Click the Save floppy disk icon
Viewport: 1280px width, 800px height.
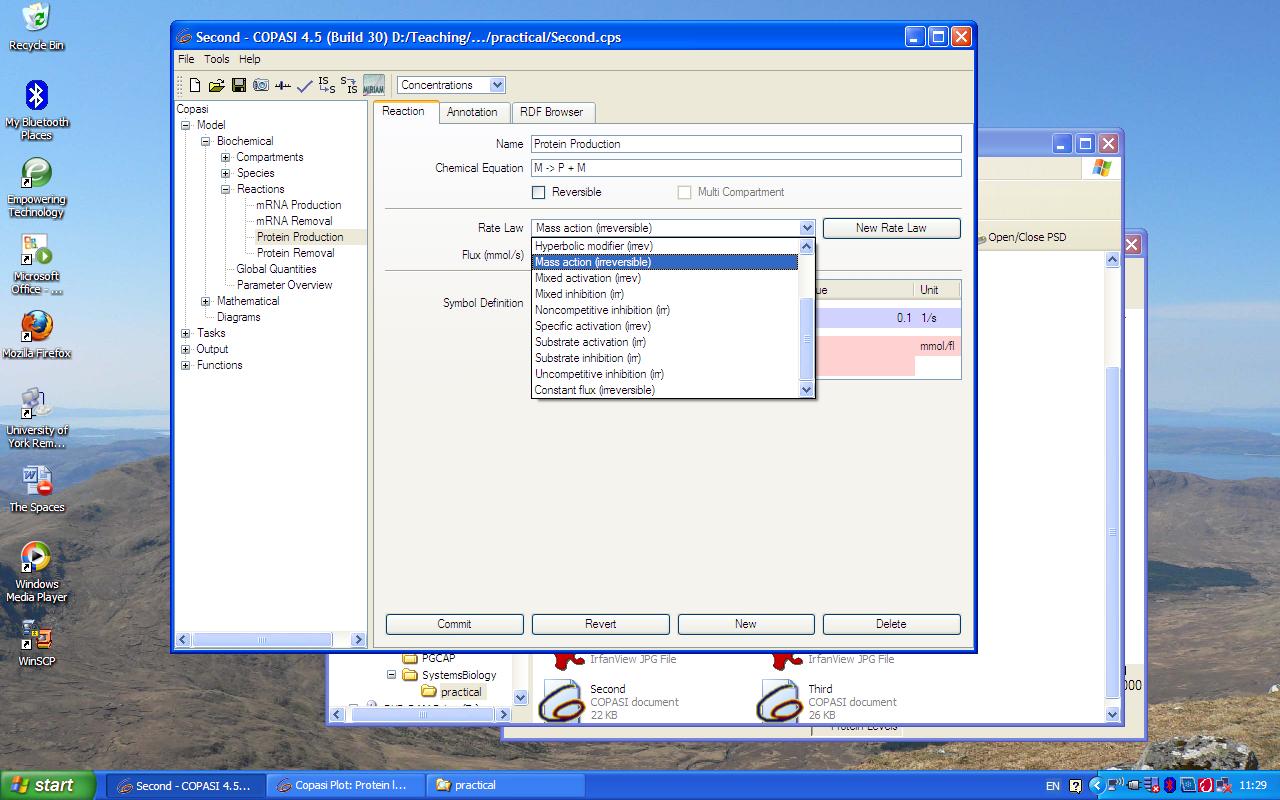click(x=239, y=86)
